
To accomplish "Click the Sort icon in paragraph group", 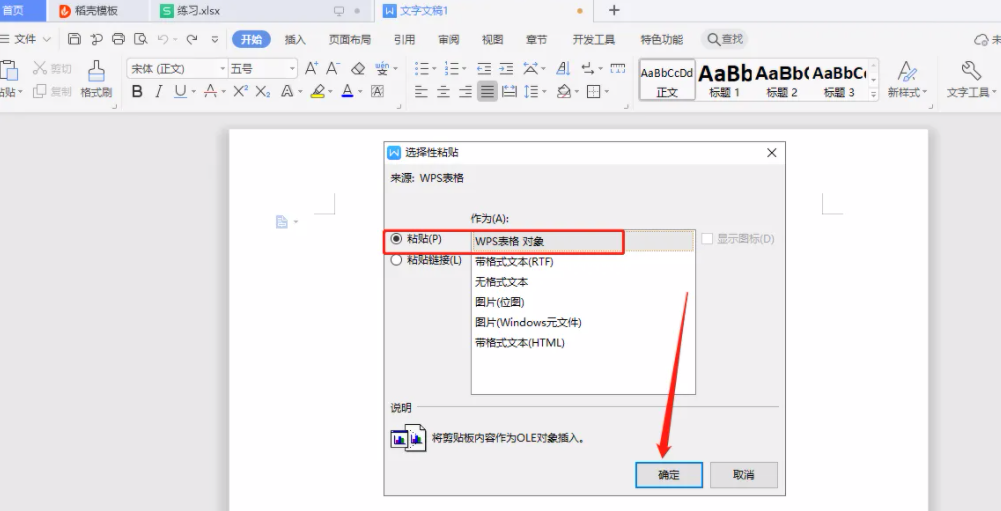I will 562,68.
